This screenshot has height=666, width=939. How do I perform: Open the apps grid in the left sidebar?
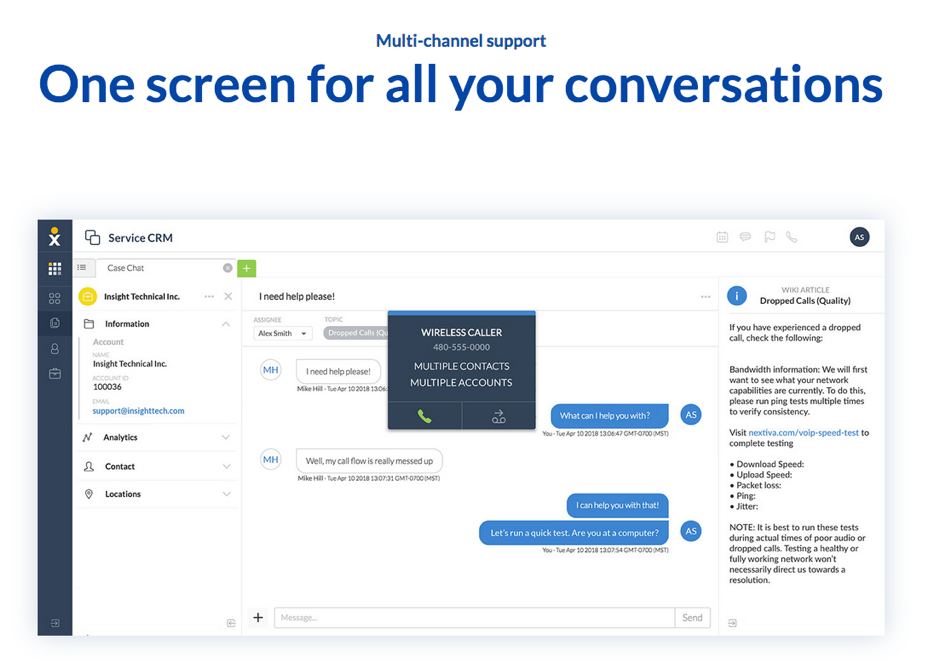54,268
